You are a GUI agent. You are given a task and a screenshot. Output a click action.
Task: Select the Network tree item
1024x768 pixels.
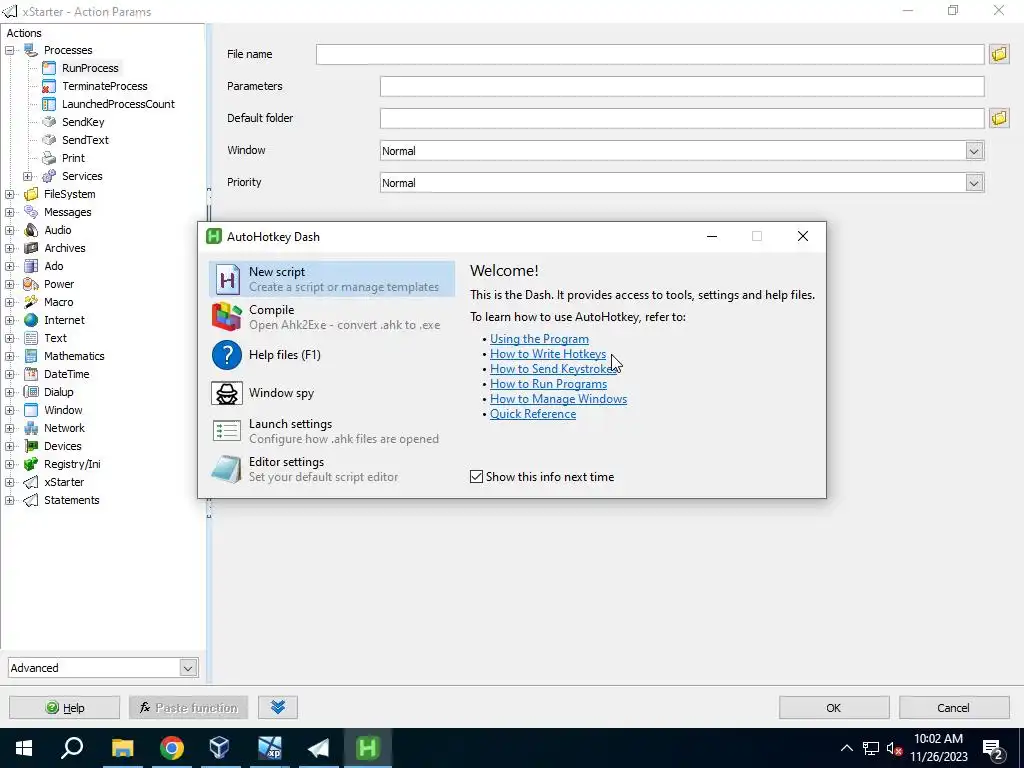64,428
